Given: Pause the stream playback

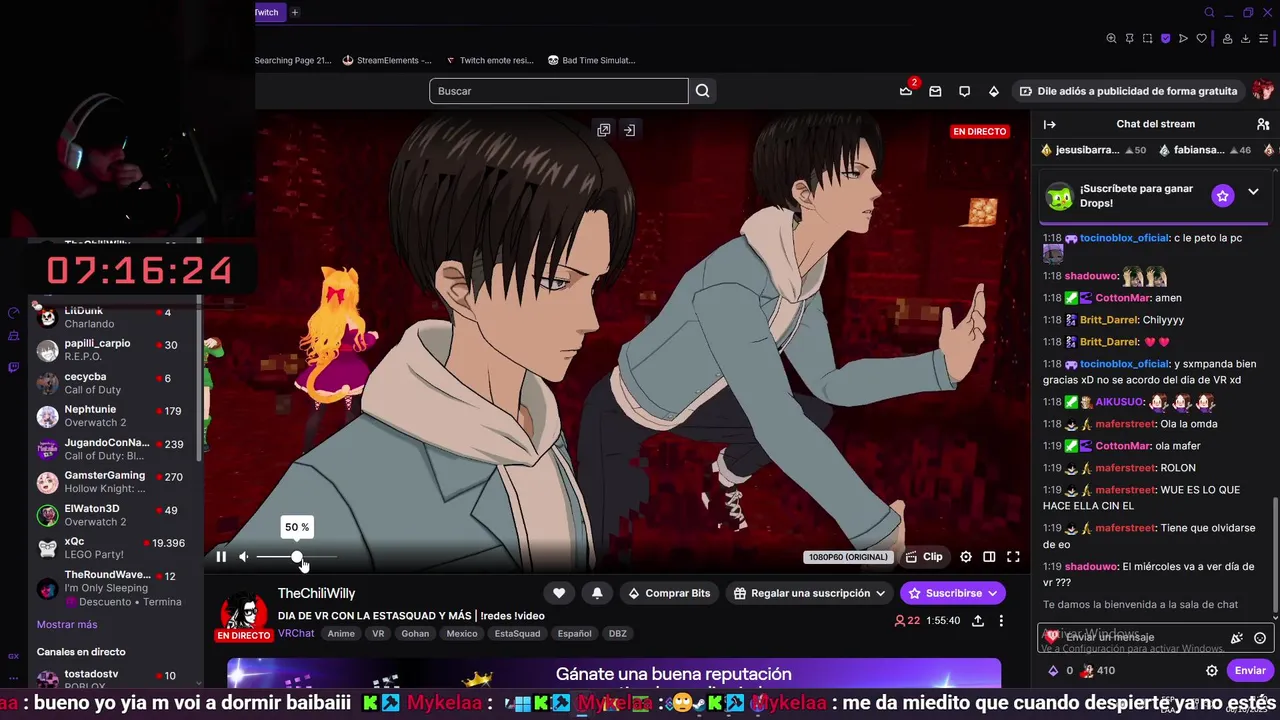Looking at the screenshot, I should tap(221, 557).
